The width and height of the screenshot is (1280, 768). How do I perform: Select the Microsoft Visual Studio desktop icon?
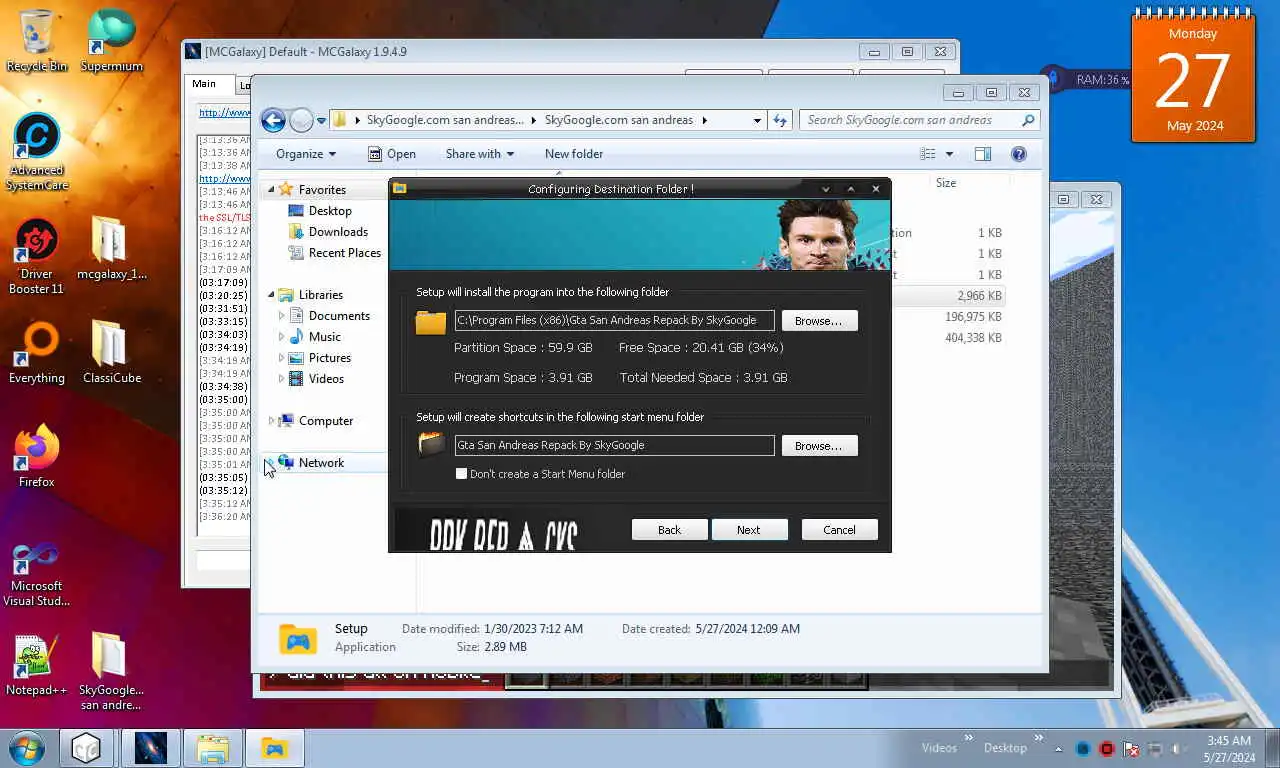pos(37,573)
